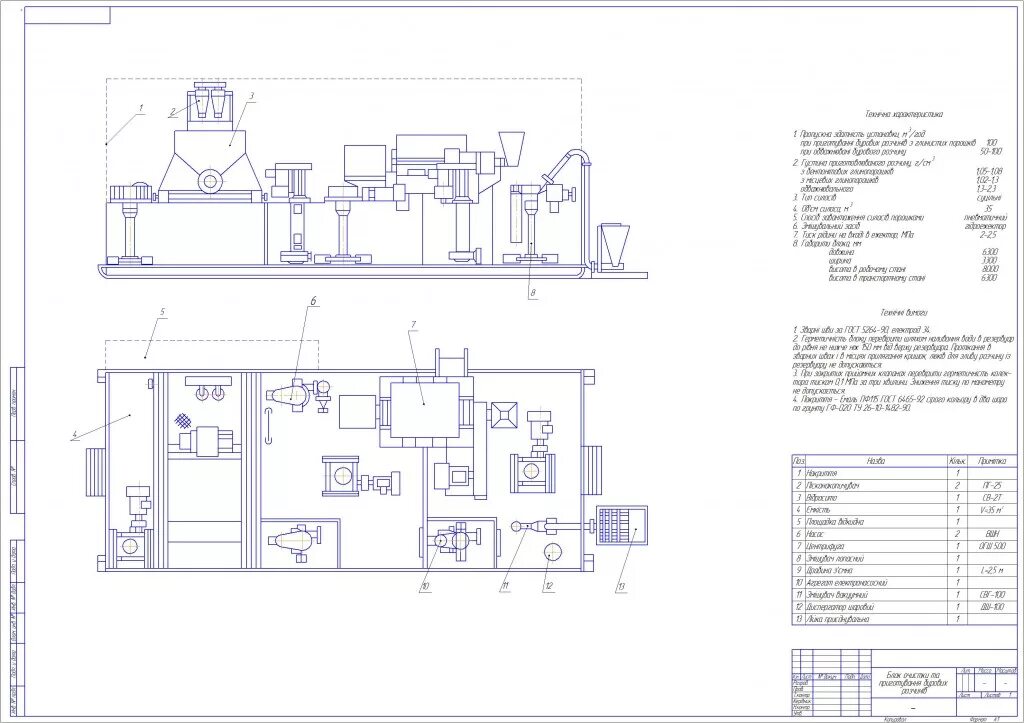
Task: Click the 'Технічна характеристика' heading
Action: point(904,114)
